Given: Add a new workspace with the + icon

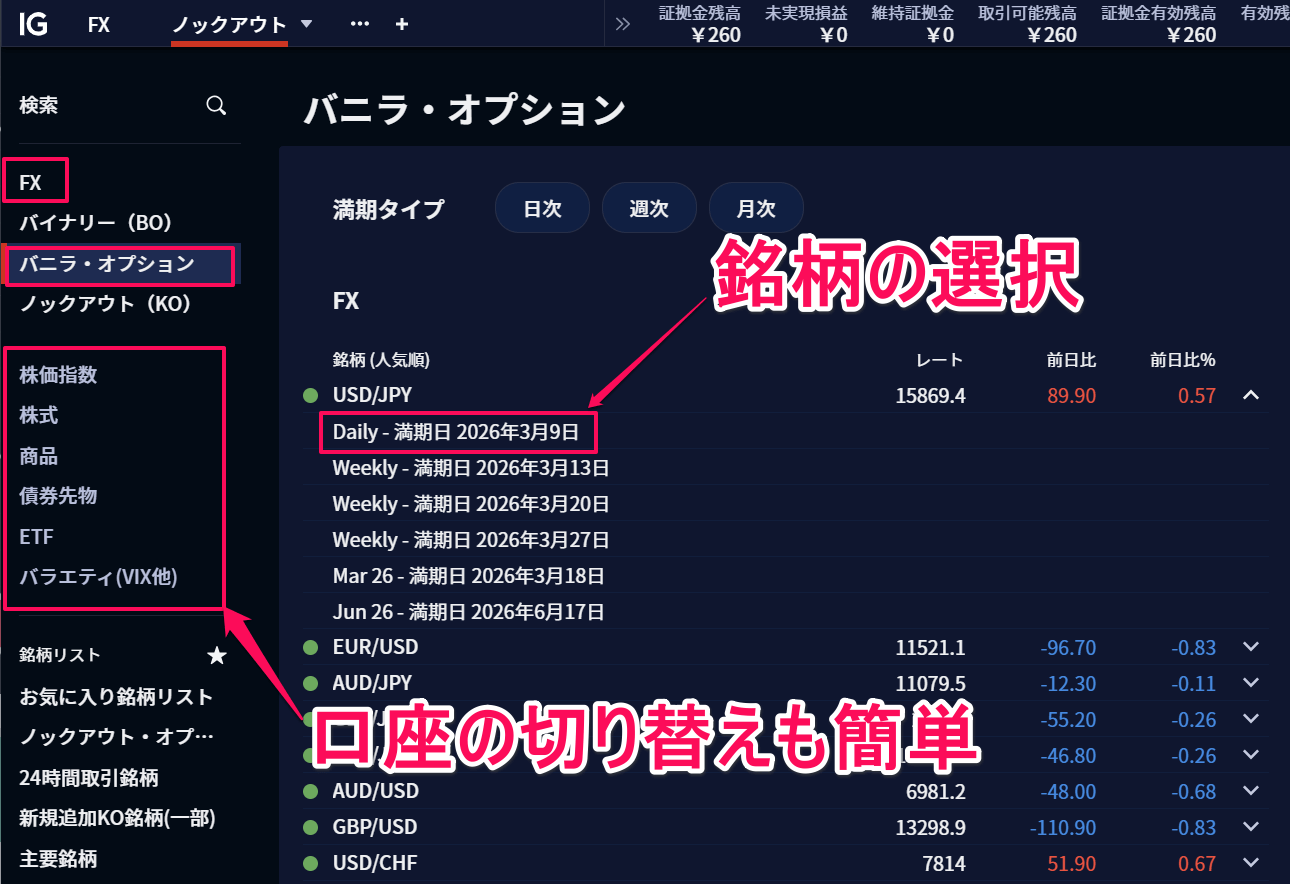Looking at the screenshot, I should point(401,24).
